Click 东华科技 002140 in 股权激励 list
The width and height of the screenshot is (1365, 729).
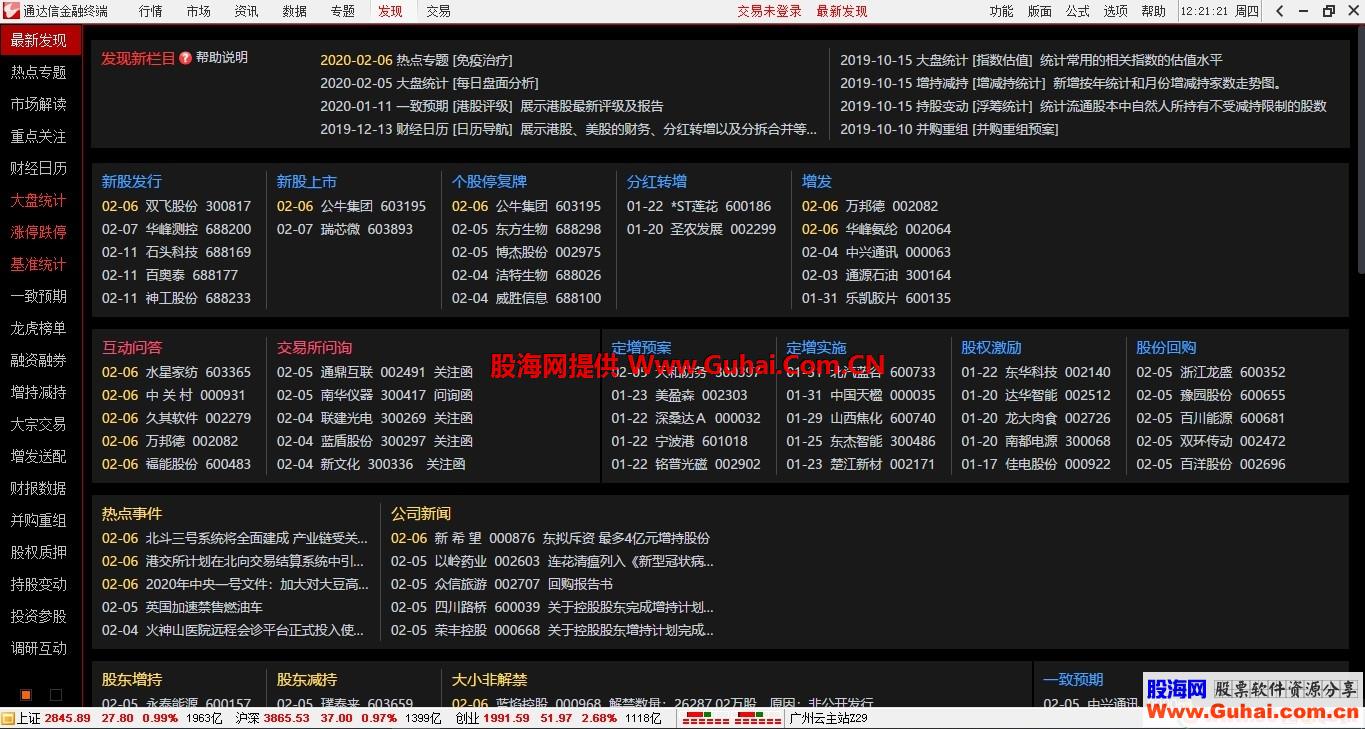(x=1036, y=372)
